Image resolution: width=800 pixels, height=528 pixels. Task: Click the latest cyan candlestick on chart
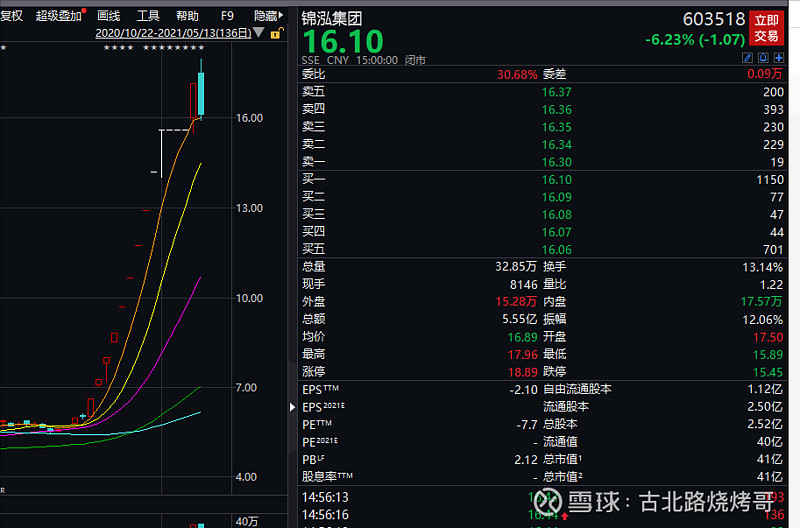201,92
